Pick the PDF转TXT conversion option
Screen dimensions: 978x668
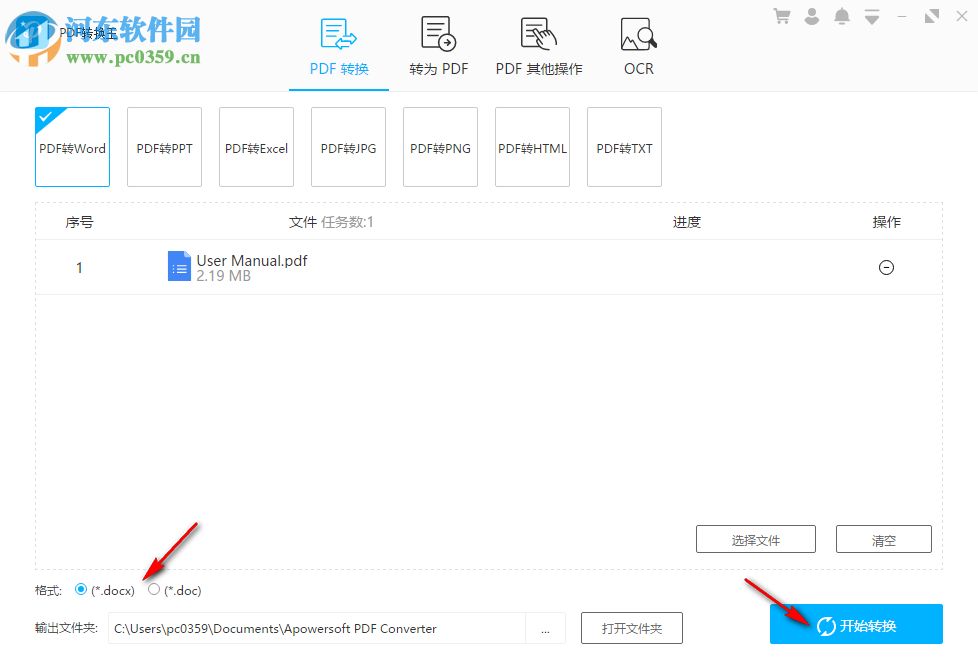[x=623, y=147]
